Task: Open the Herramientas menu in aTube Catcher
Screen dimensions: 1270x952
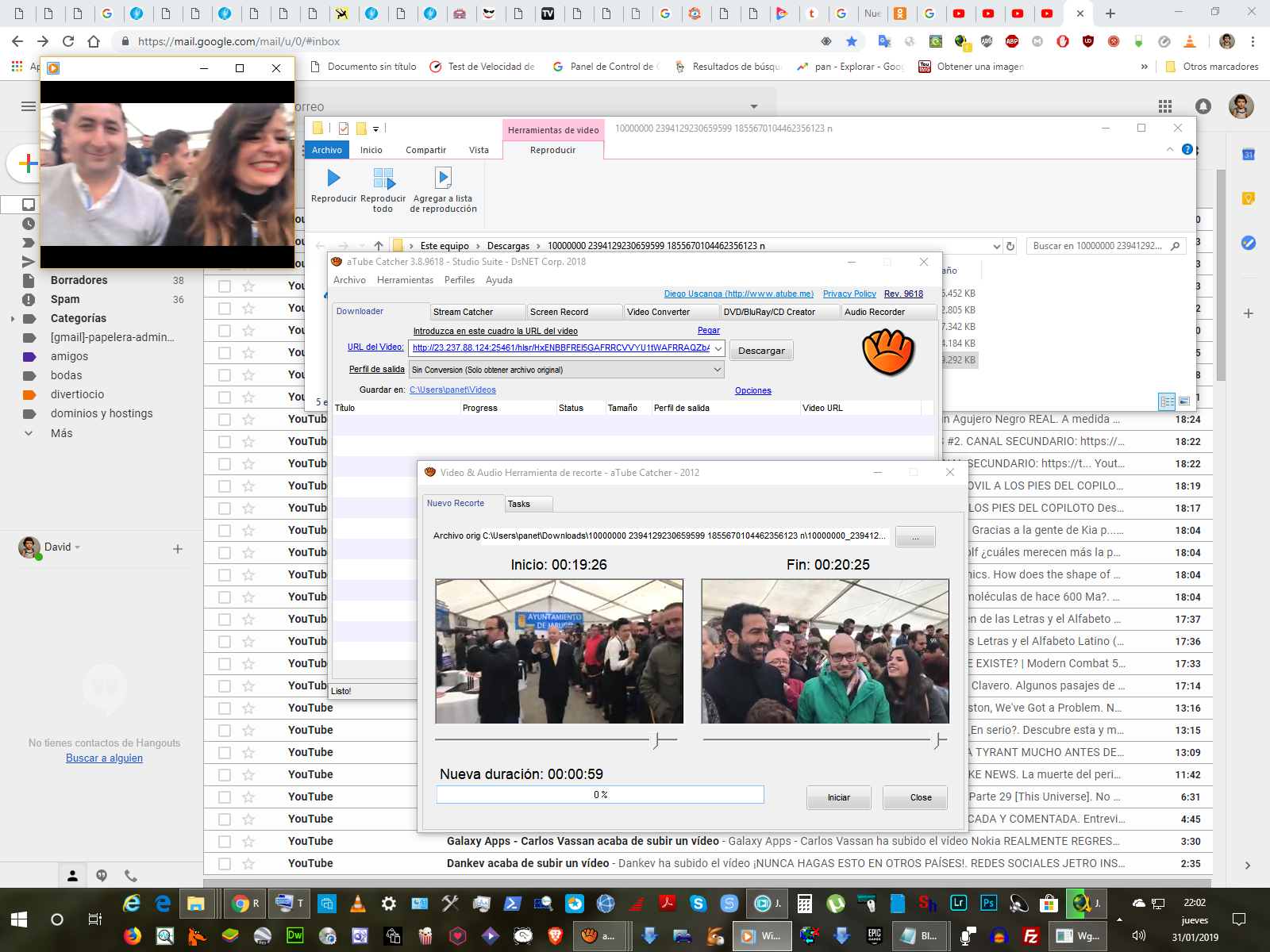Action: [x=405, y=280]
